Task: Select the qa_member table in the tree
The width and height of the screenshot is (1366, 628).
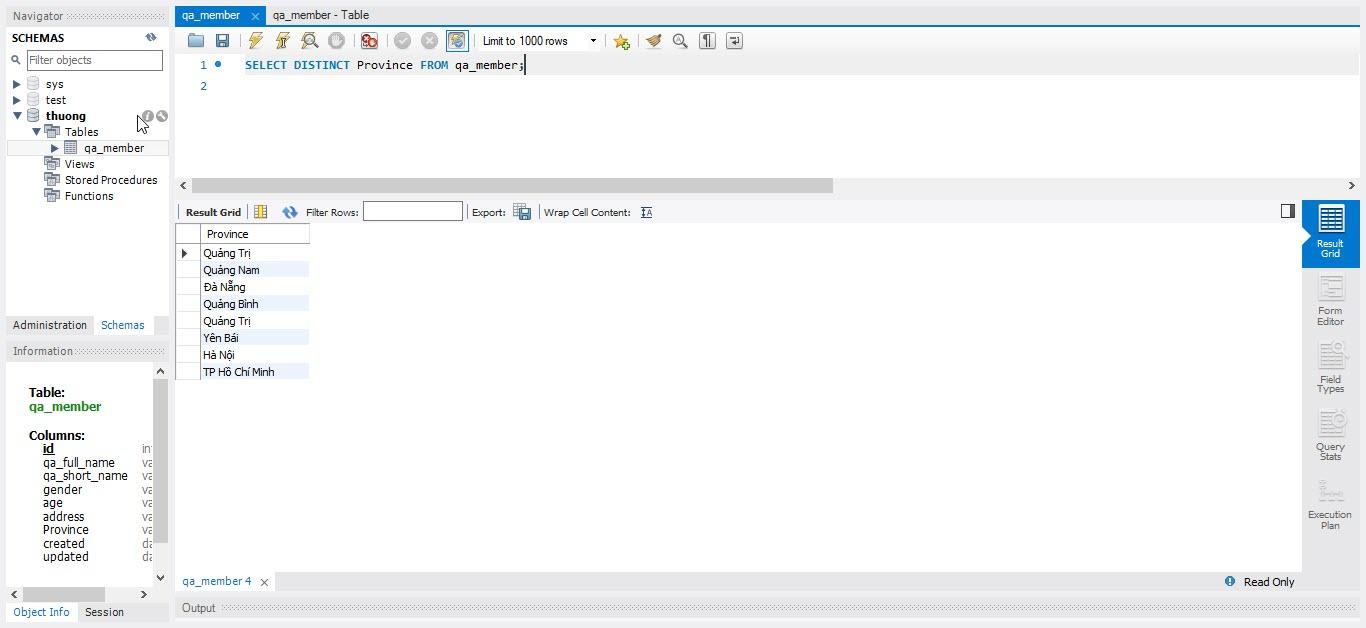Action: 114,148
